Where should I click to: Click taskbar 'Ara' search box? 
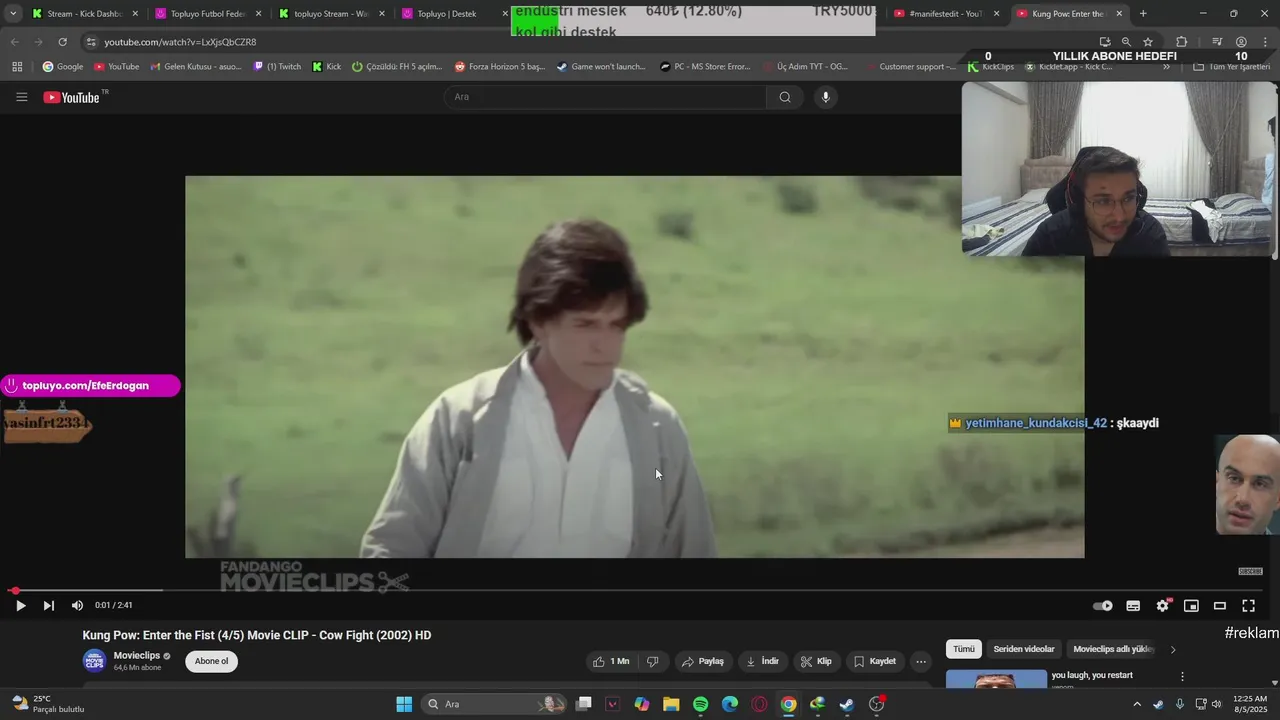(495, 704)
